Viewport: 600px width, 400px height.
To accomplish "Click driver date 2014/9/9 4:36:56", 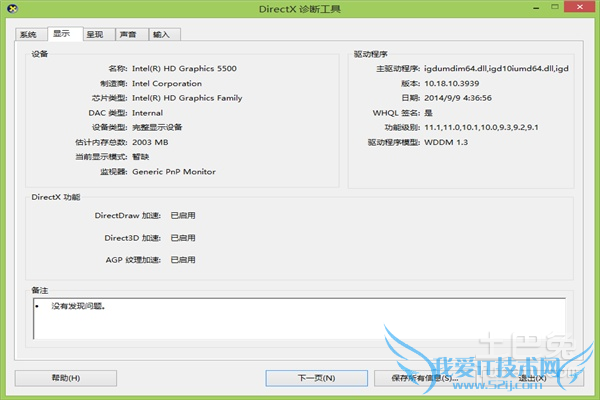I will [x=458, y=98].
